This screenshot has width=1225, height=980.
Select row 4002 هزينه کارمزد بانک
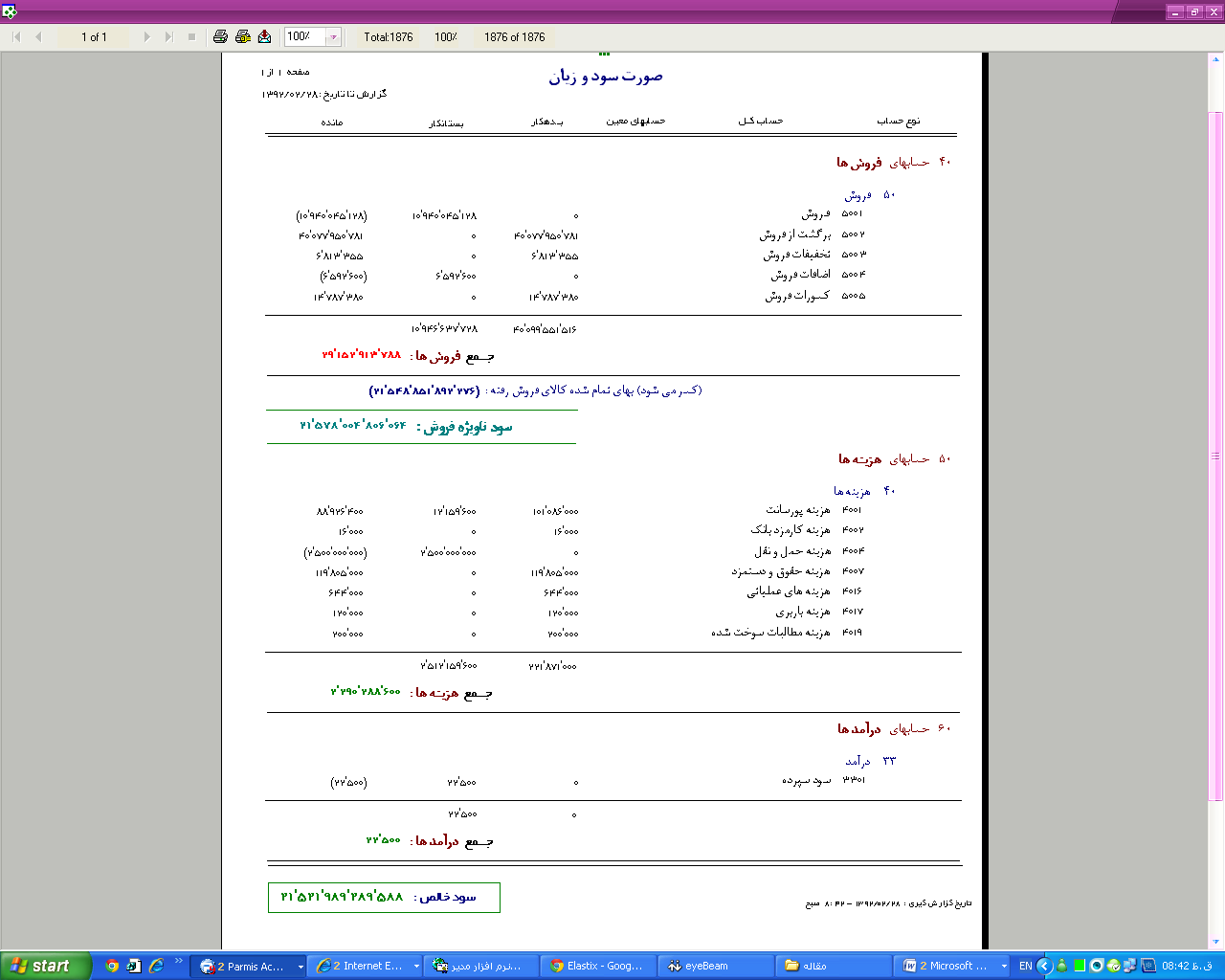[x=600, y=530]
